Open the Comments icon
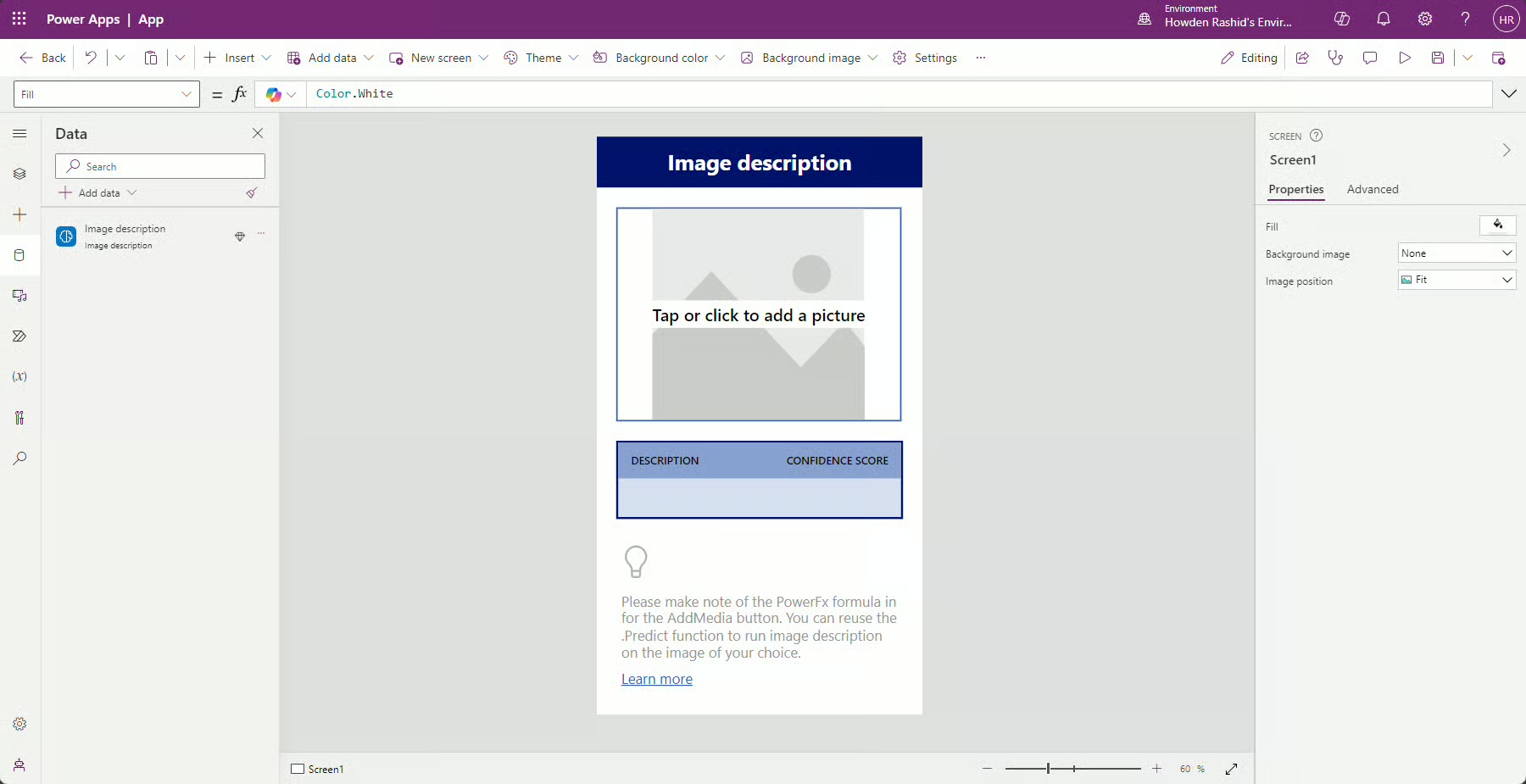This screenshot has height=784, width=1526. click(1370, 58)
